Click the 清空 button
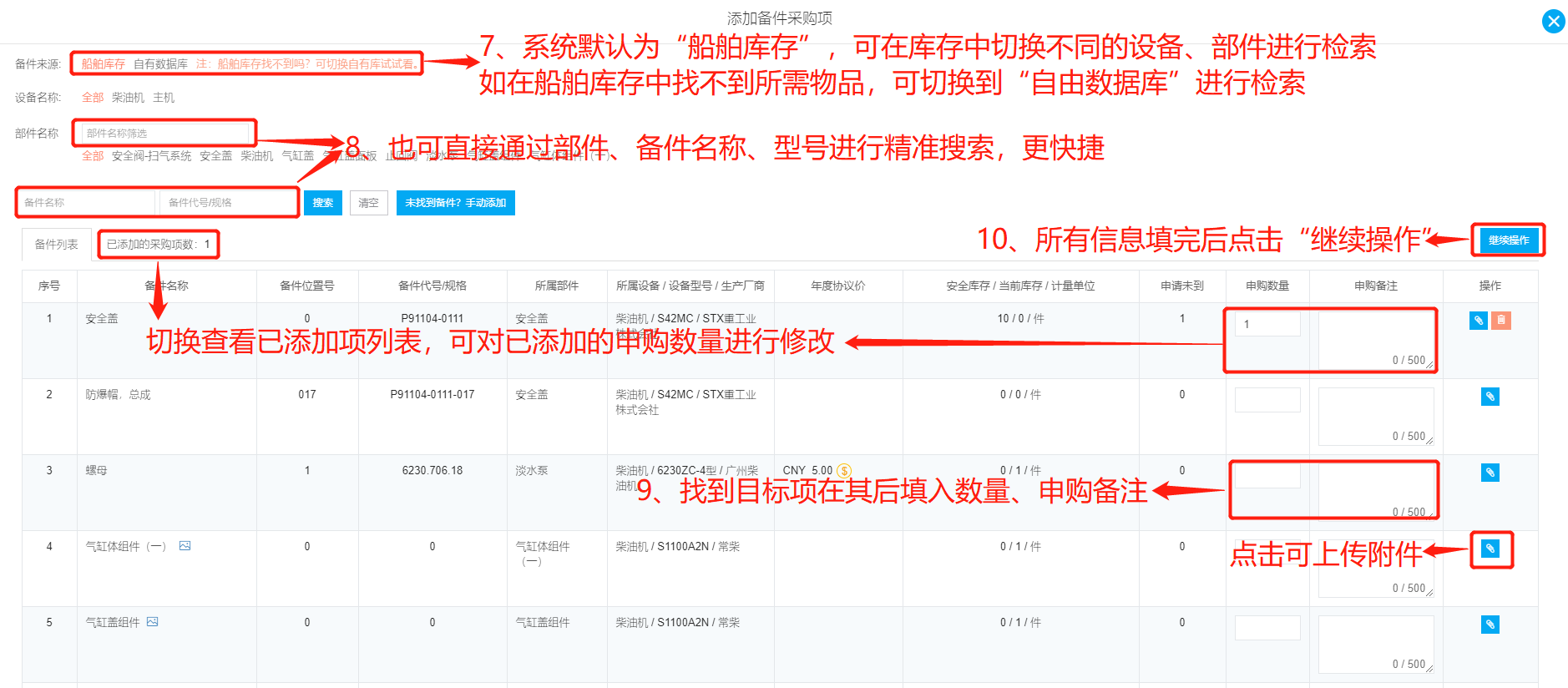This screenshot has width=1568, height=688. (369, 203)
